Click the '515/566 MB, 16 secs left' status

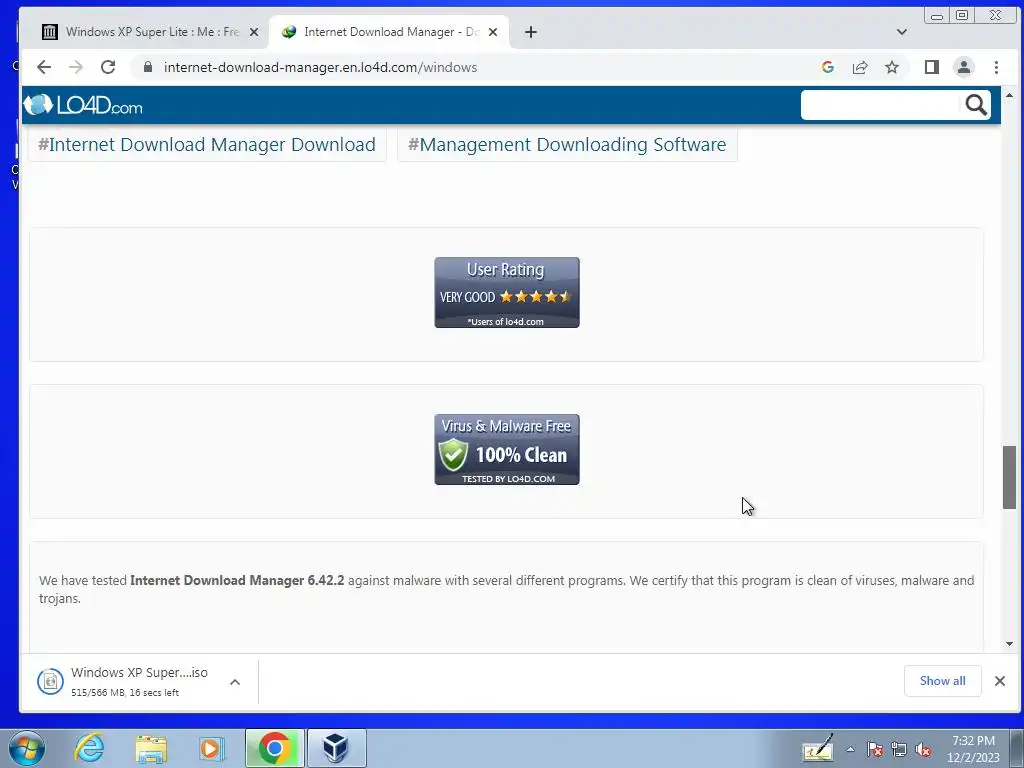coord(125,692)
